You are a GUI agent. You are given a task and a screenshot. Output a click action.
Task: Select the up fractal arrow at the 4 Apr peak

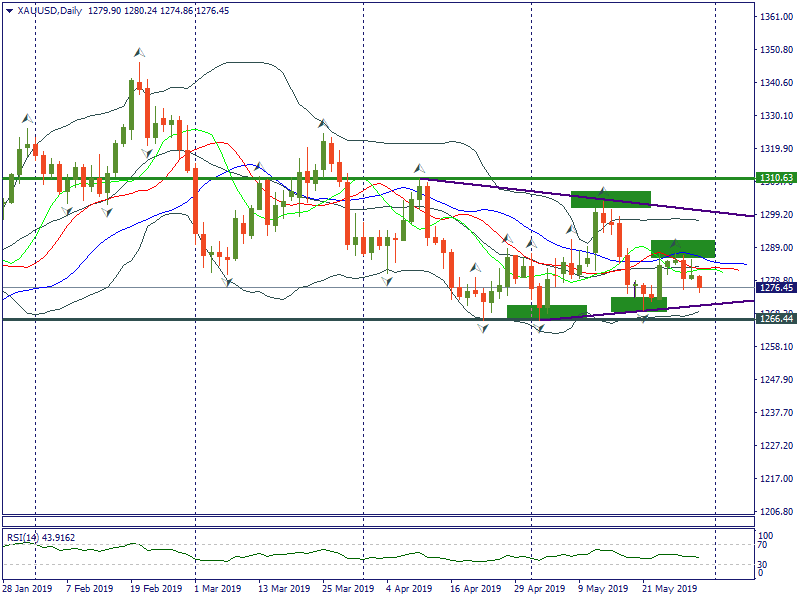[420, 168]
